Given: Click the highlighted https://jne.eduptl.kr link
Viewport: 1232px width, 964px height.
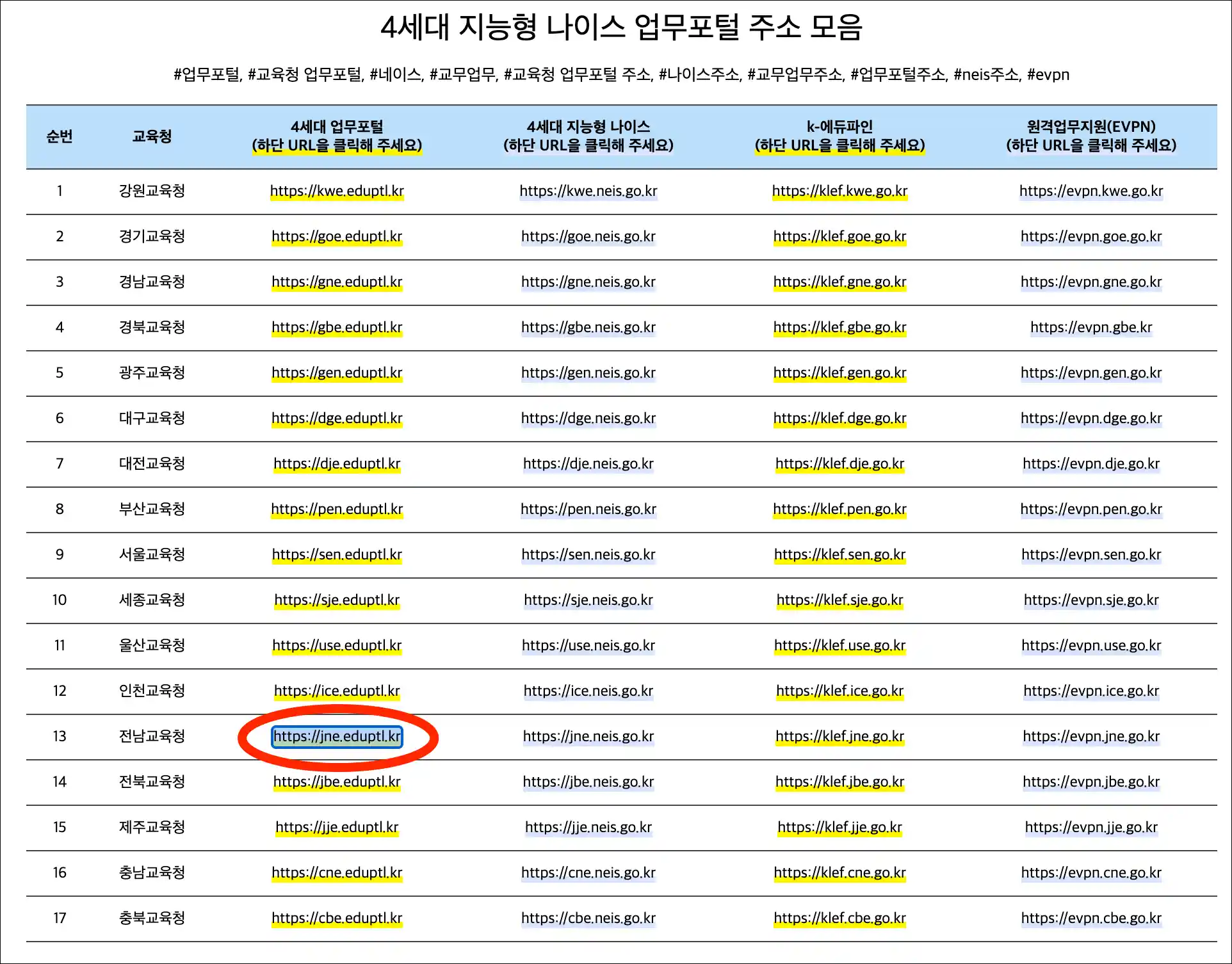Looking at the screenshot, I should 337,736.
